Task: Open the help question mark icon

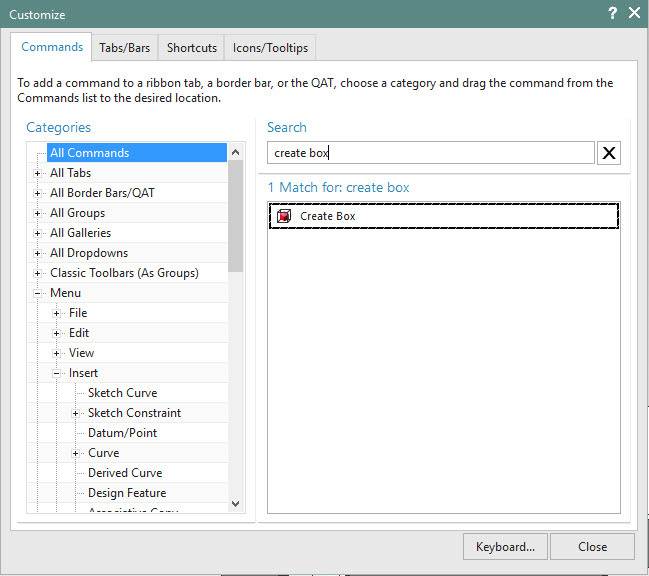Action: point(613,13)
